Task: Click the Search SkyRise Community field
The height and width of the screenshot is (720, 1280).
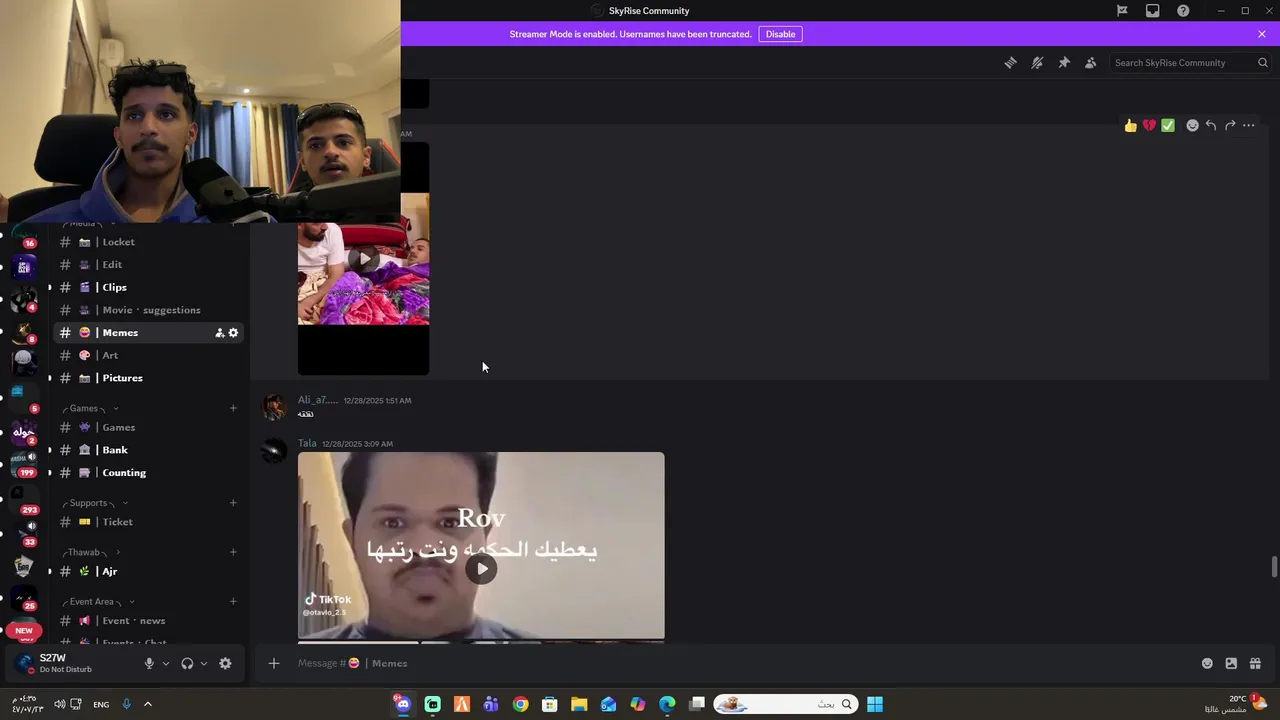Action: coord(1190,62)
